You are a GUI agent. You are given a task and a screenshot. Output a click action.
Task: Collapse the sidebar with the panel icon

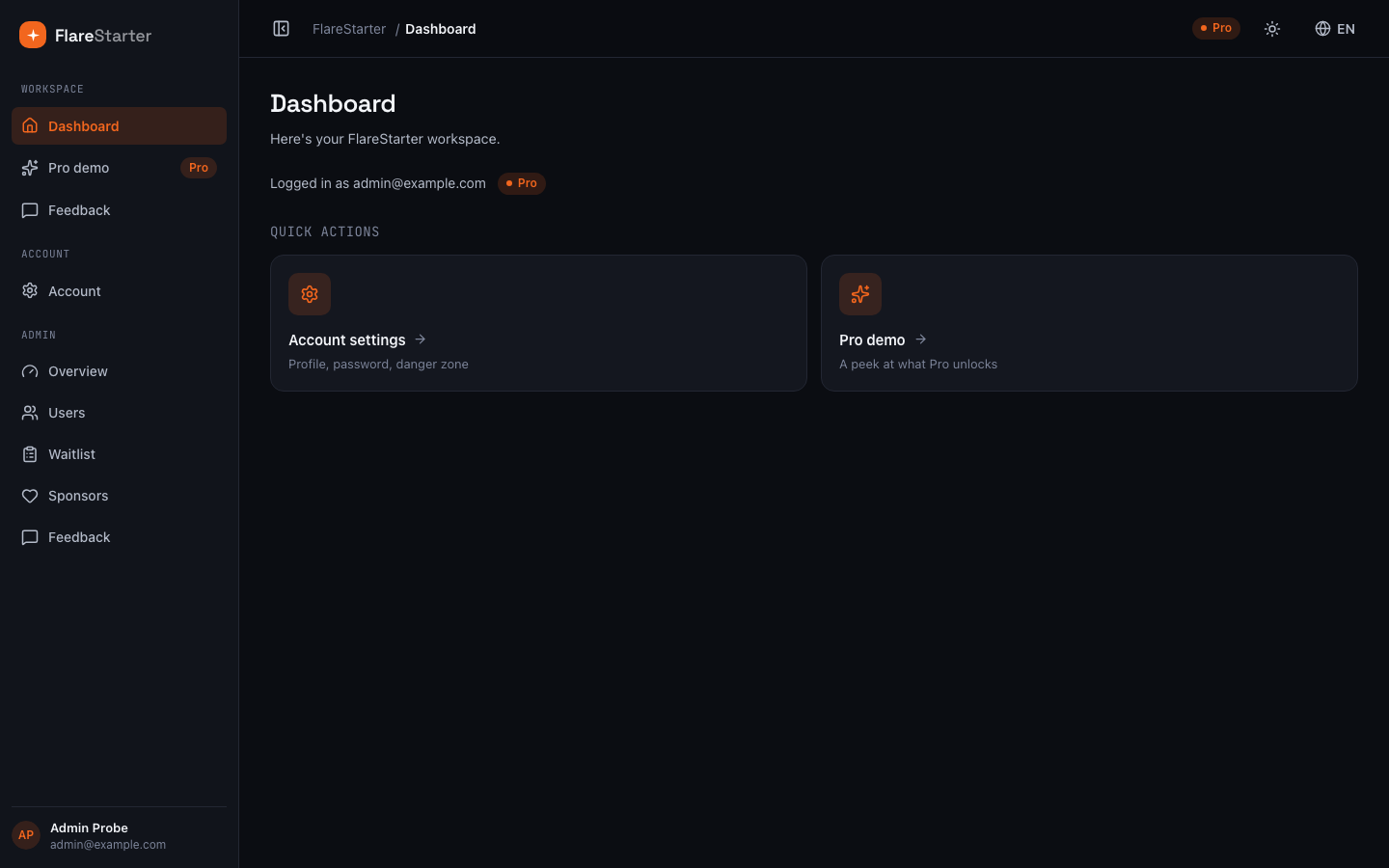(x=281, y=29)
